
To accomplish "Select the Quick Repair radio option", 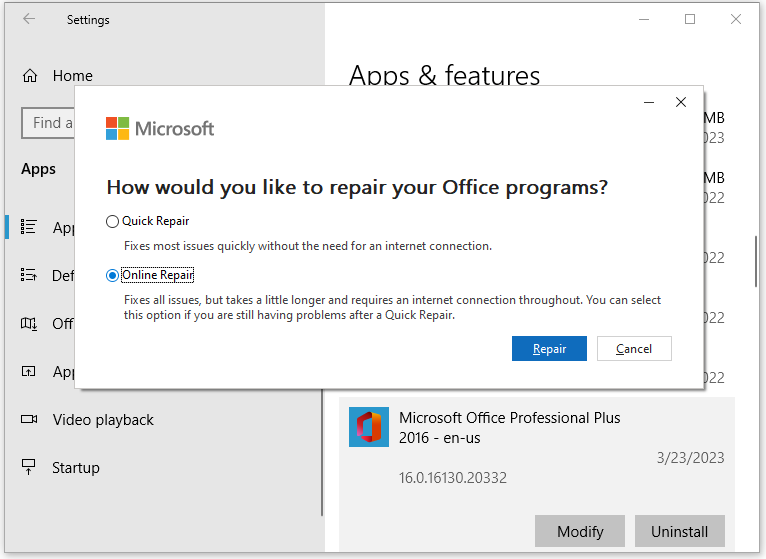I will pyautogui.click(x=112, y=221).
